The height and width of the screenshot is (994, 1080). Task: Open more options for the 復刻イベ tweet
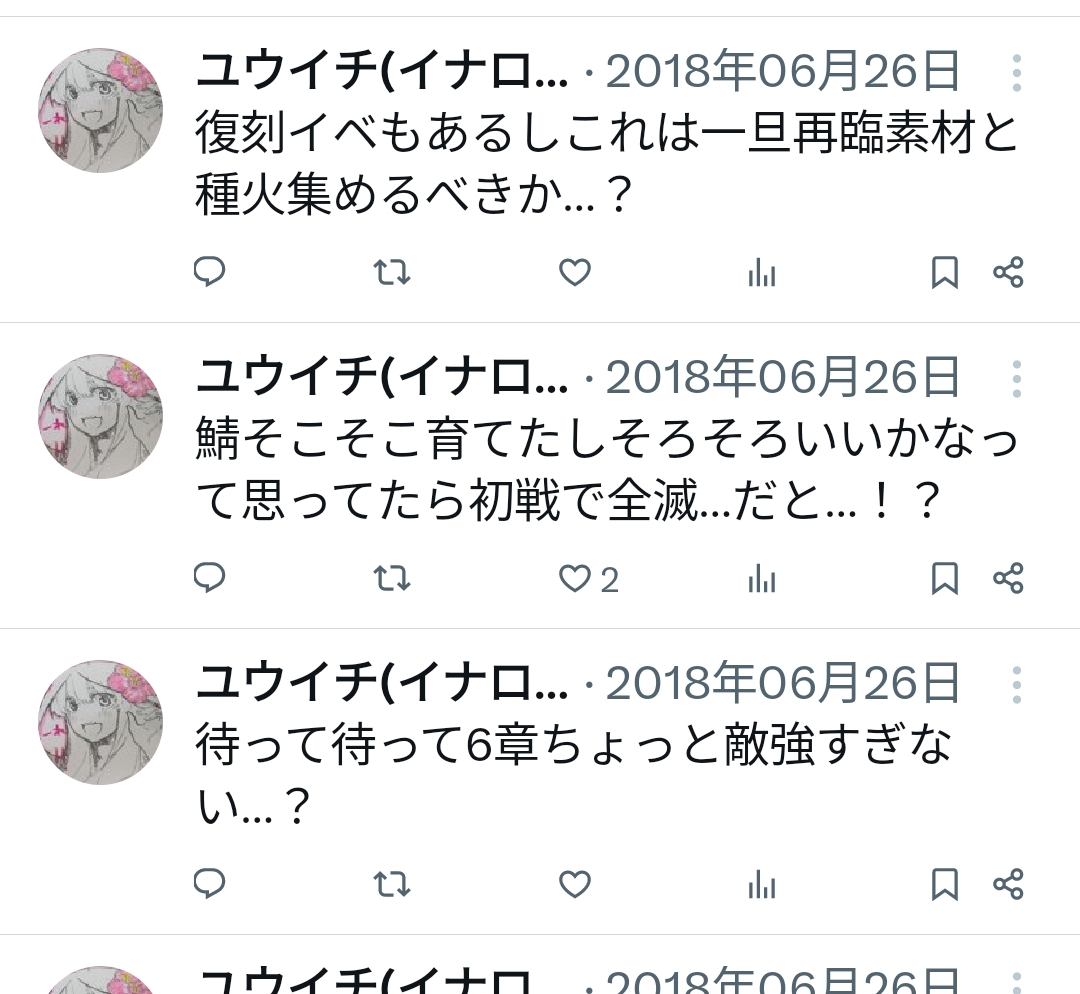[x=1017, y=72]
